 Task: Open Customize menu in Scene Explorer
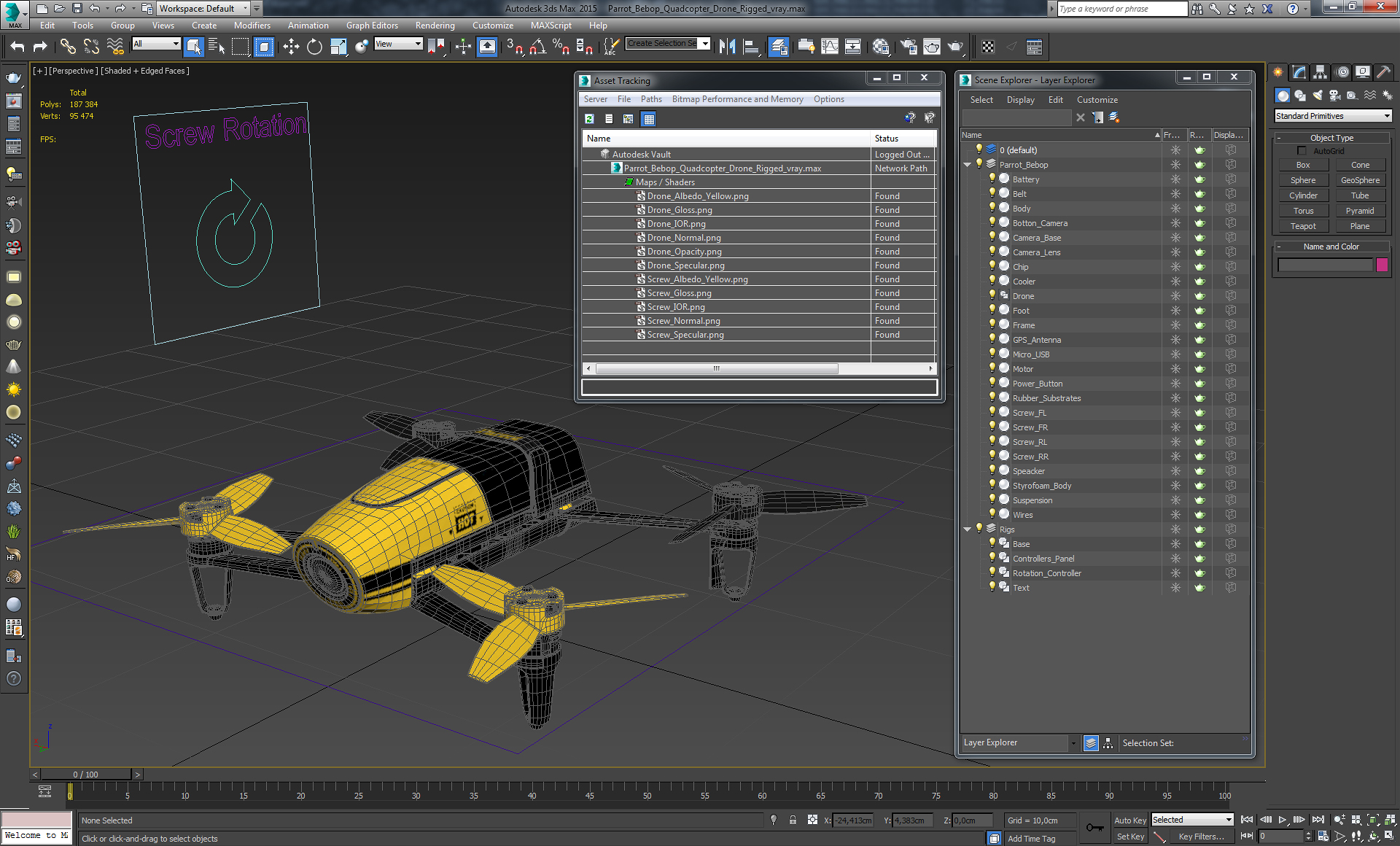click(x=1097, y=100)
